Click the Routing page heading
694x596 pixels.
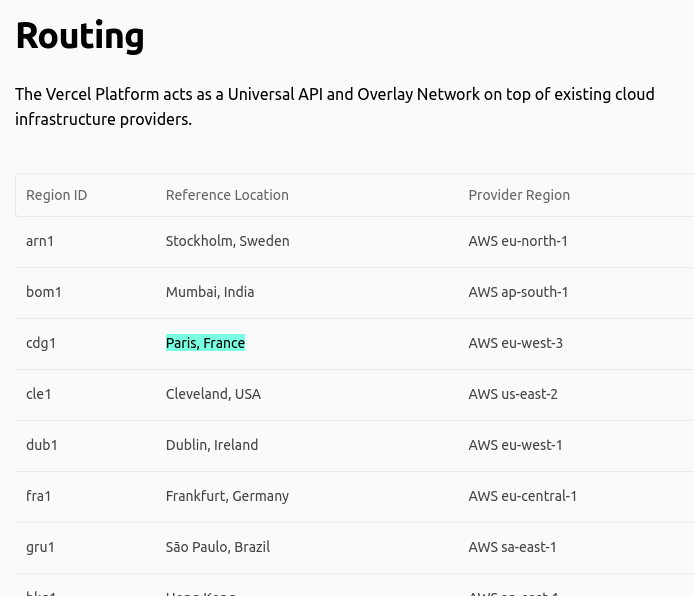80,36
